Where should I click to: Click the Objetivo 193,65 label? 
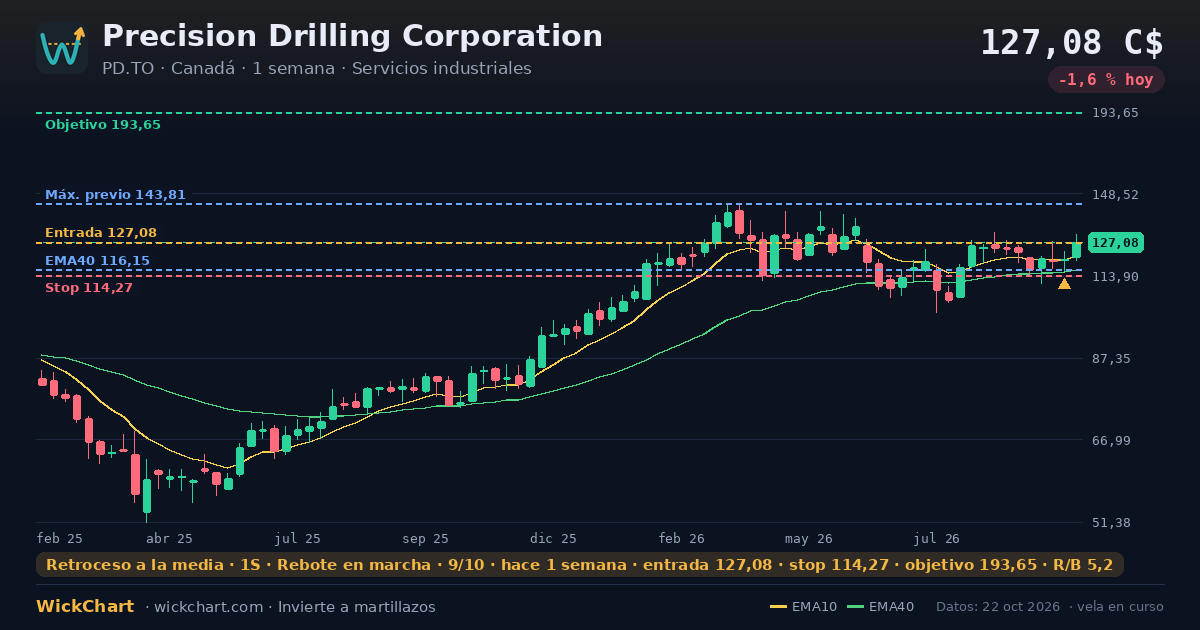coord(102,125)
